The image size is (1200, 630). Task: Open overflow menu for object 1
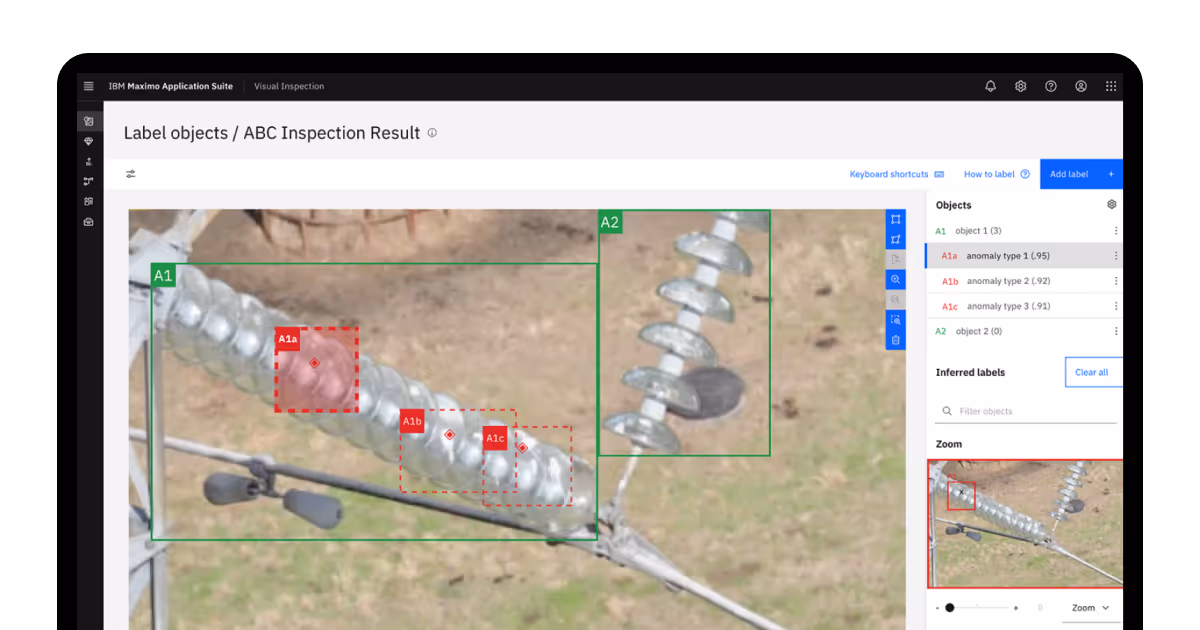1116,231
